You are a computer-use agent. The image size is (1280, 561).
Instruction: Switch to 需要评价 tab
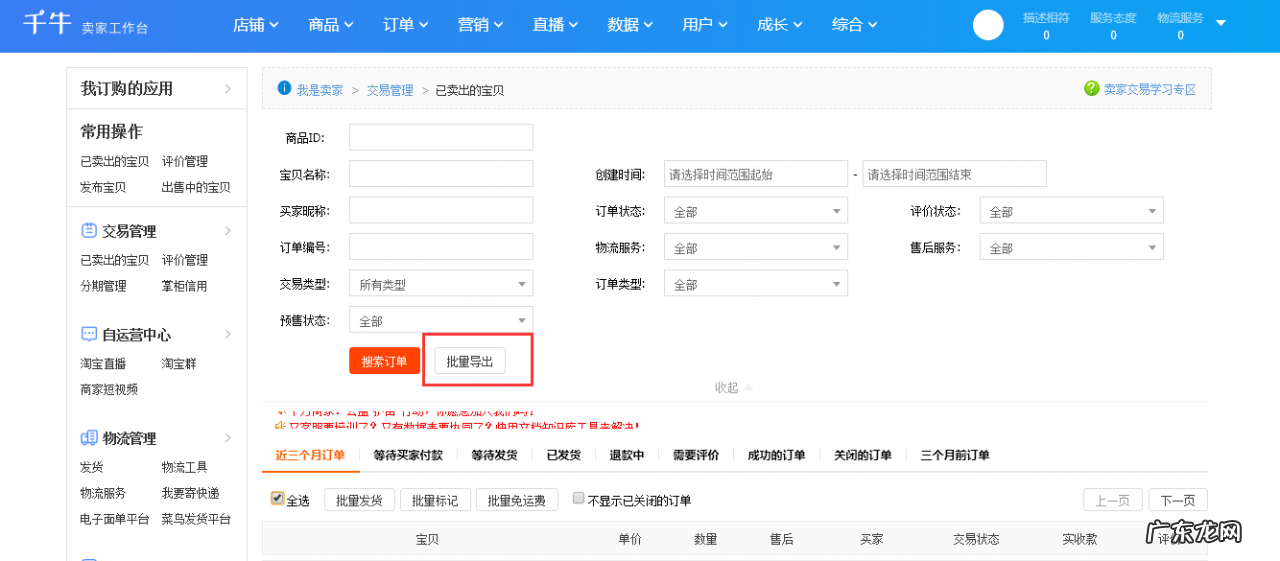tap(696, 455)
